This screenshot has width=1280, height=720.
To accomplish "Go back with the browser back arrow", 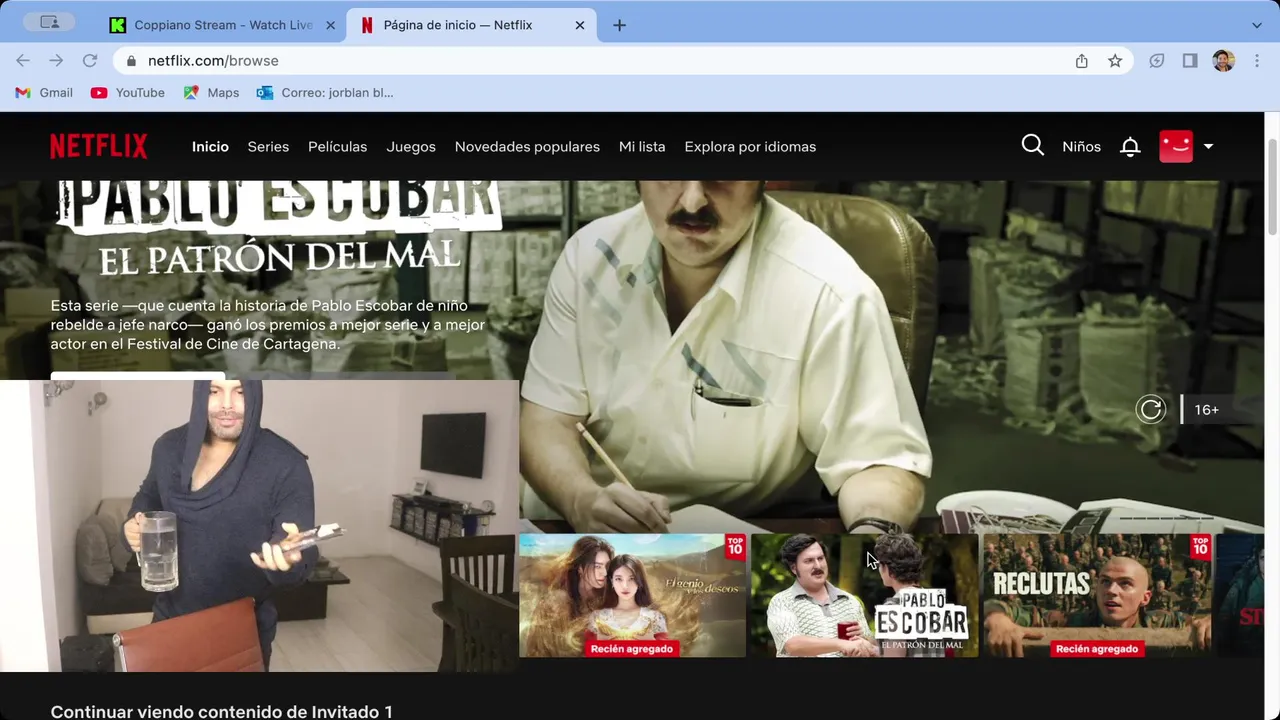I will click(23, 61).
